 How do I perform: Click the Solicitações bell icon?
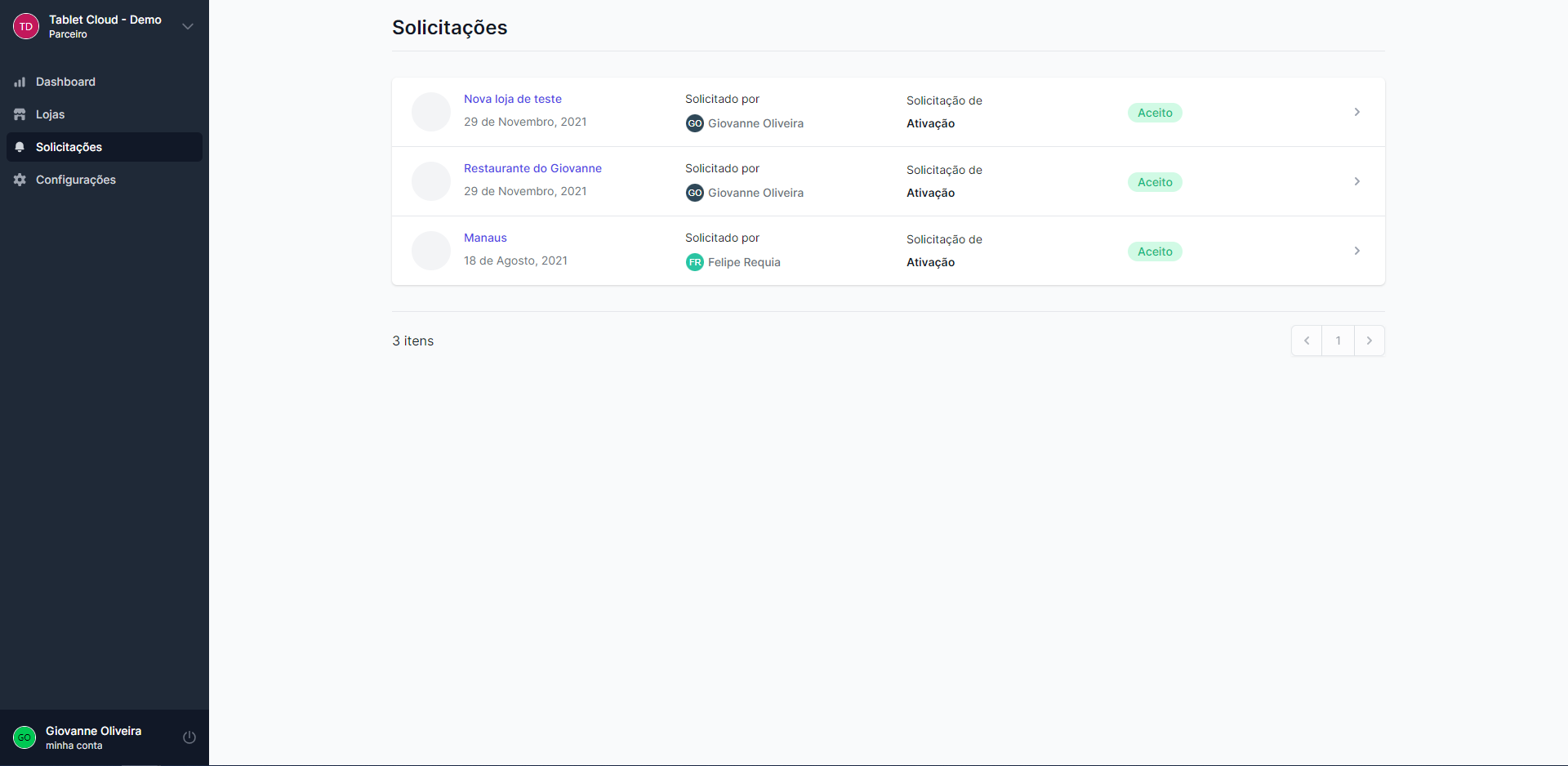[20, 147]
